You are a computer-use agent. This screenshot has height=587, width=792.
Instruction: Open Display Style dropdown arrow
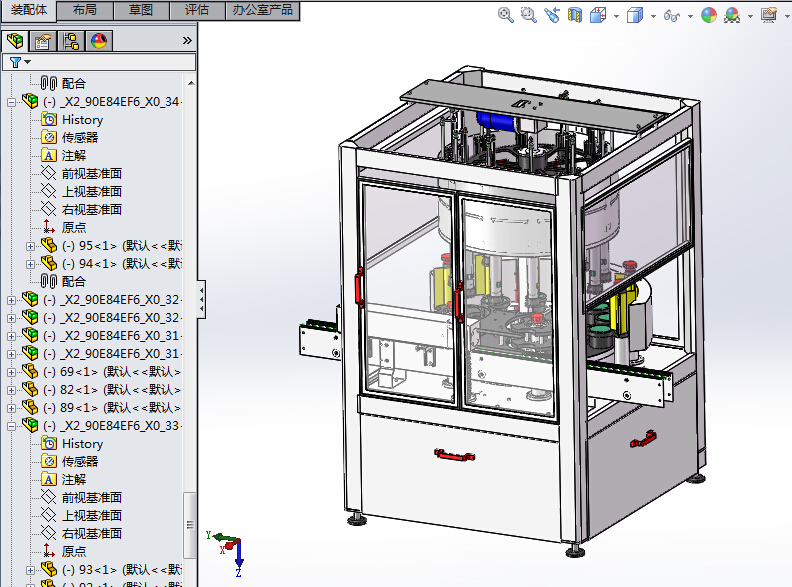click(653, 16)
